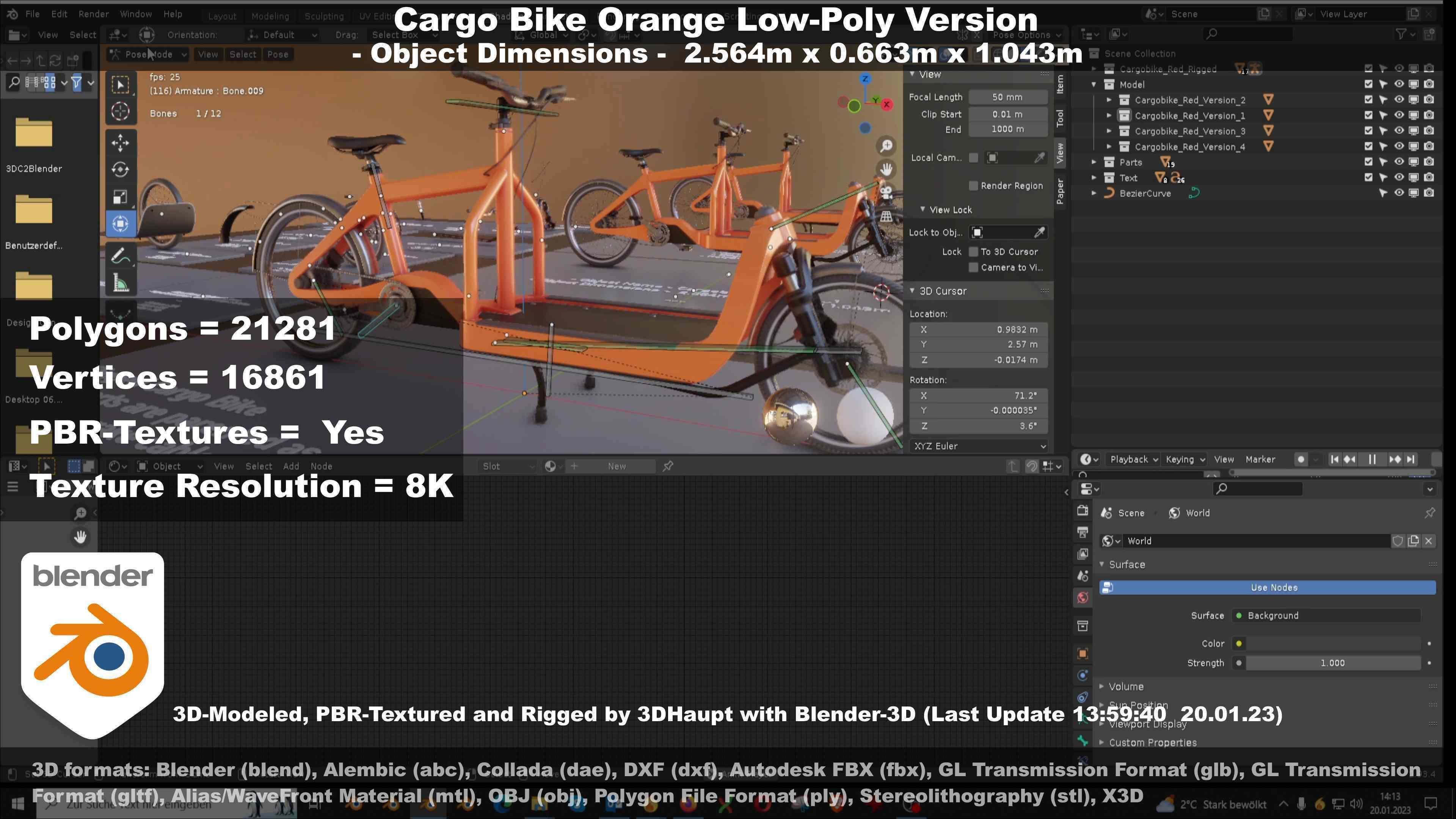The width and height of the screenshot is (1456, 819).
Task: Pick the Measure tool
Action: point(120,283)
